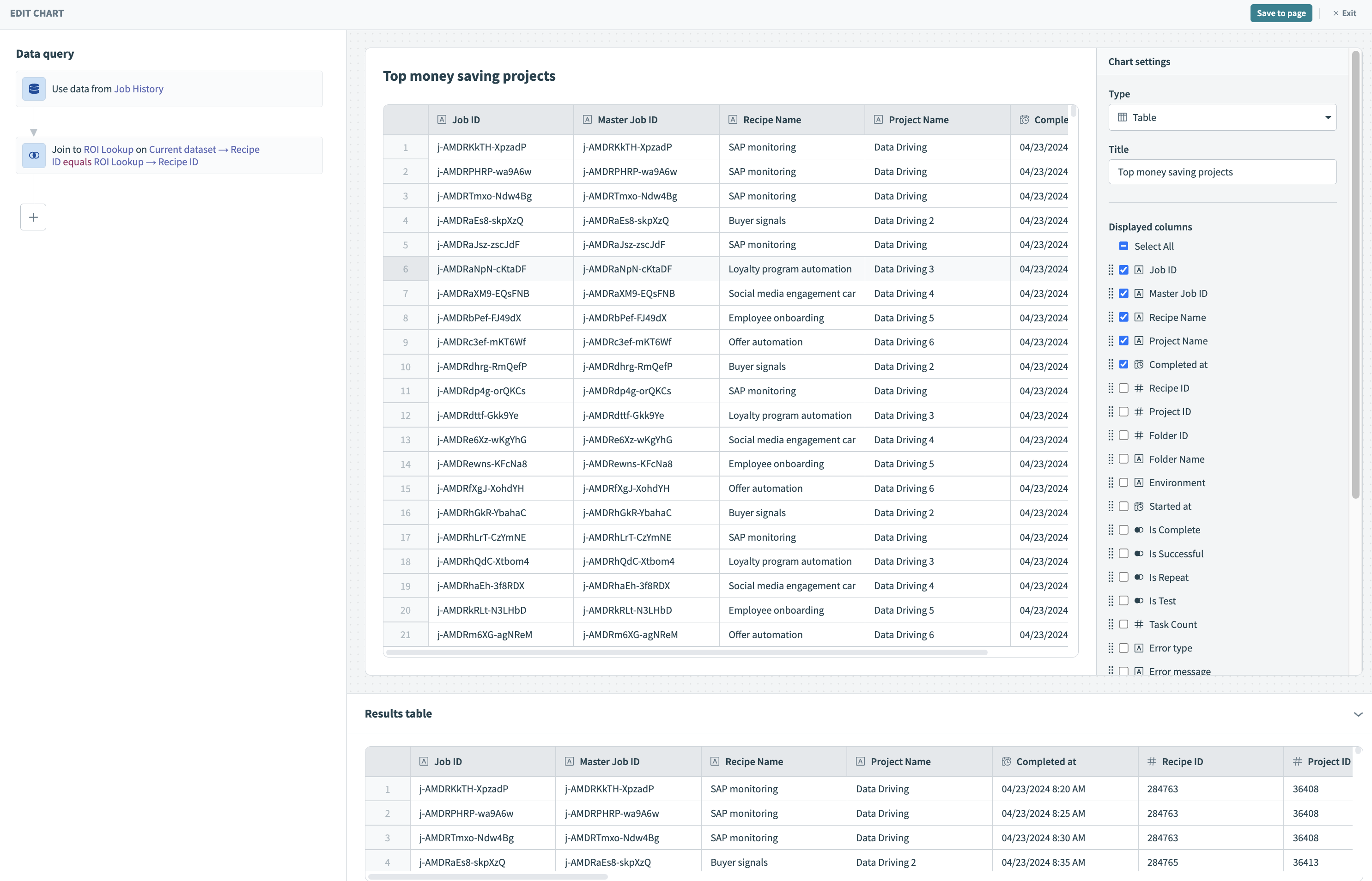Image resolution: width=1372 pixels, height=881 pixels.
Task: Click the Job History database icon
Action: click(x=34, y=89)
